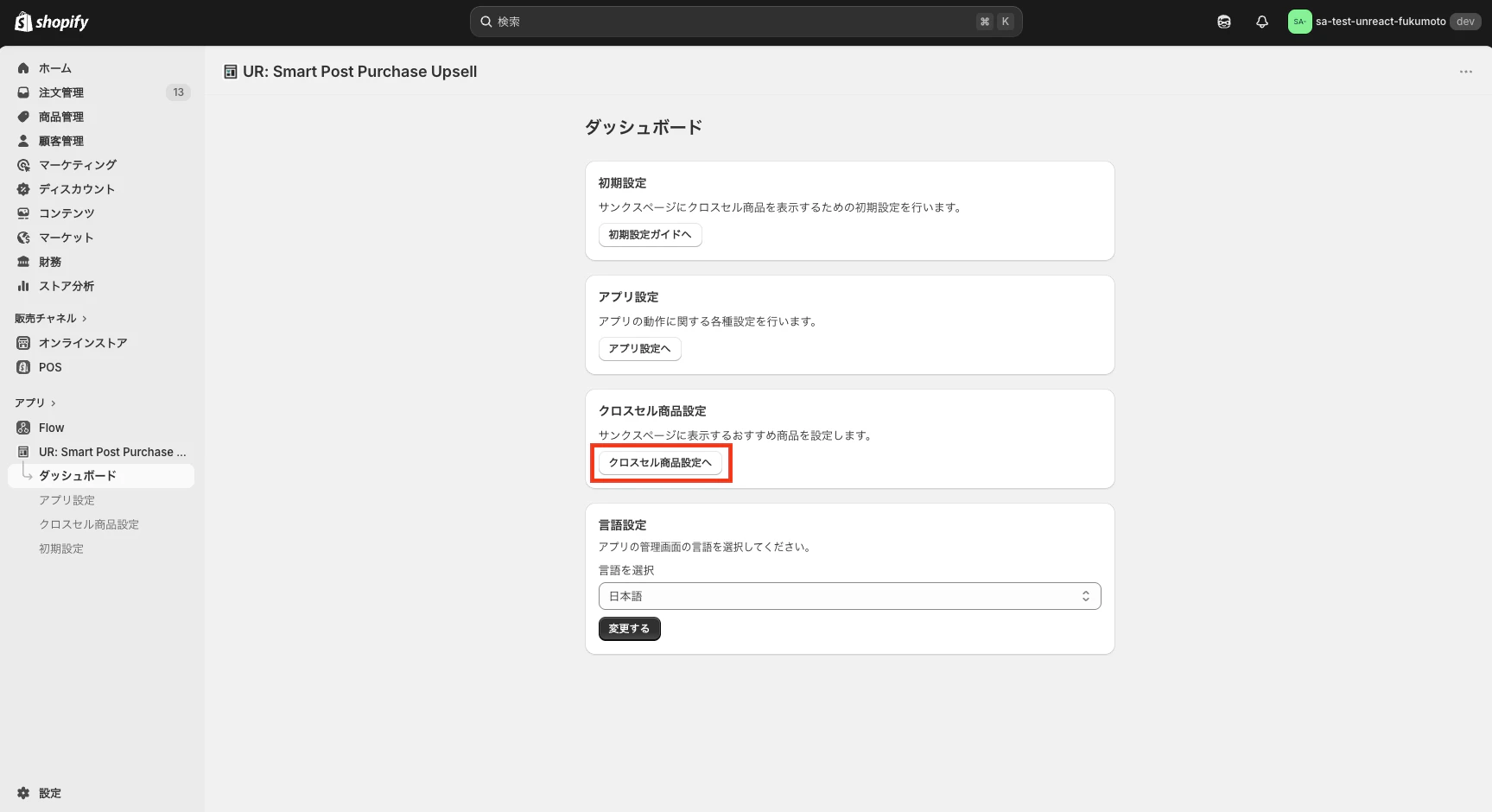This screenshot has height=812, width=1492.
Task: Open the three-dot more actions menu
Action: [x=1466, y=72]
